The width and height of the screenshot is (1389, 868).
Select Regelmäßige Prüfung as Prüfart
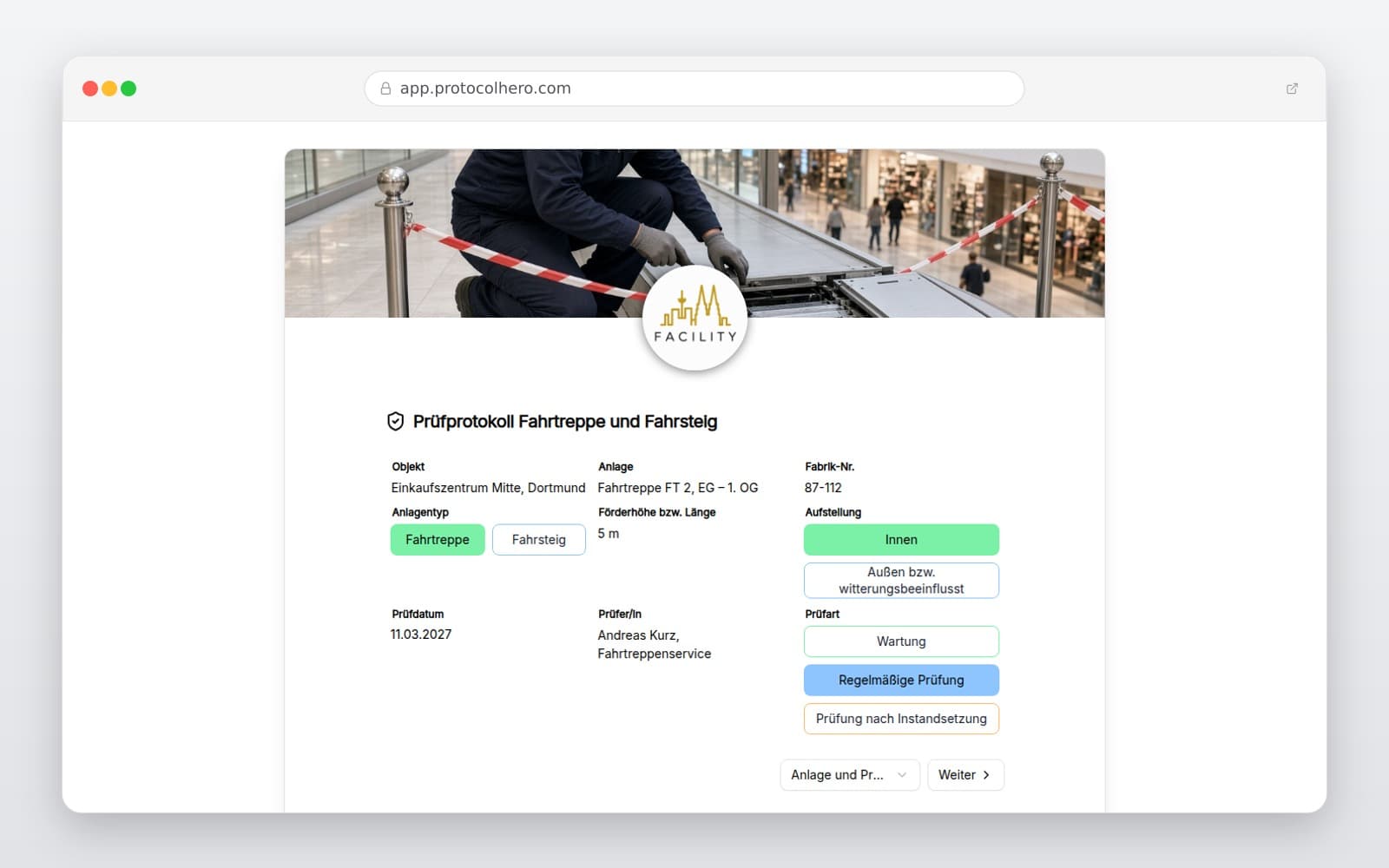[901, 681]
